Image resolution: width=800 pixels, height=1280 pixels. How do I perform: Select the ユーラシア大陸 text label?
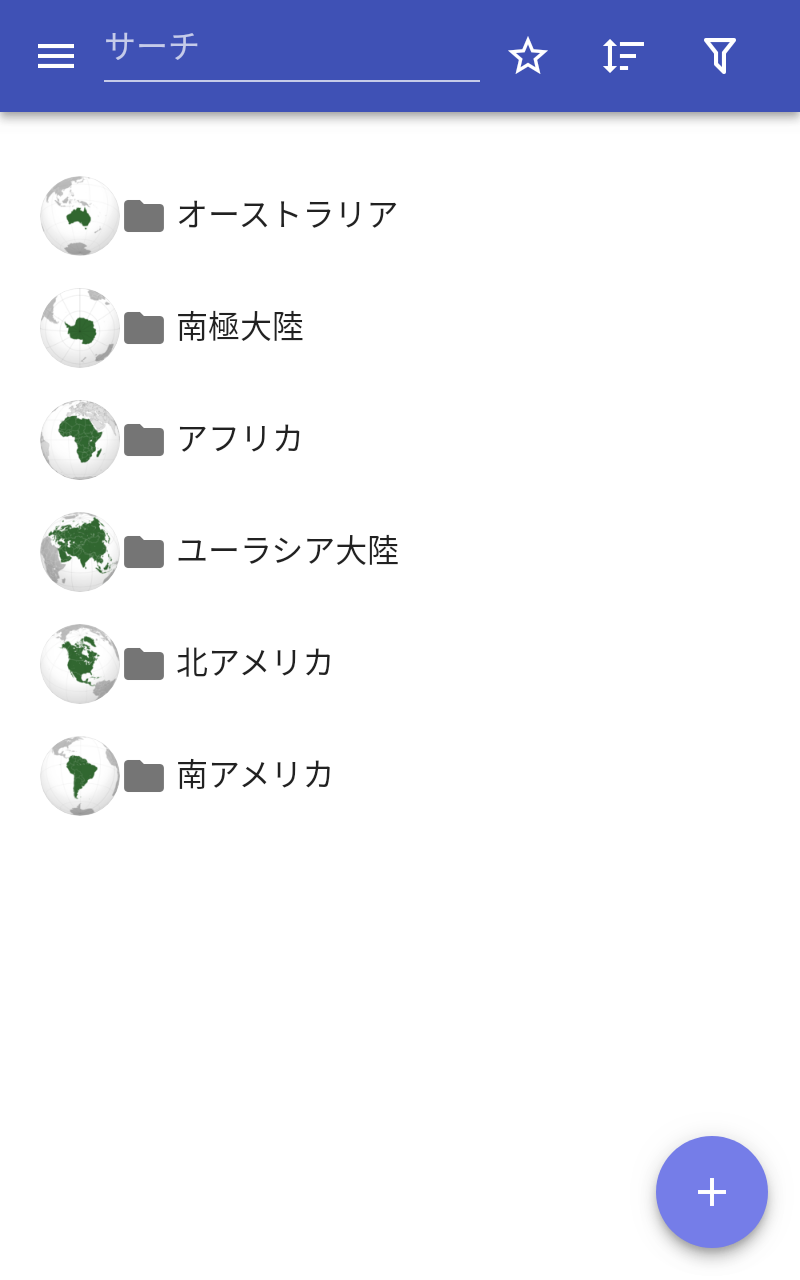(x=288, y=551)
